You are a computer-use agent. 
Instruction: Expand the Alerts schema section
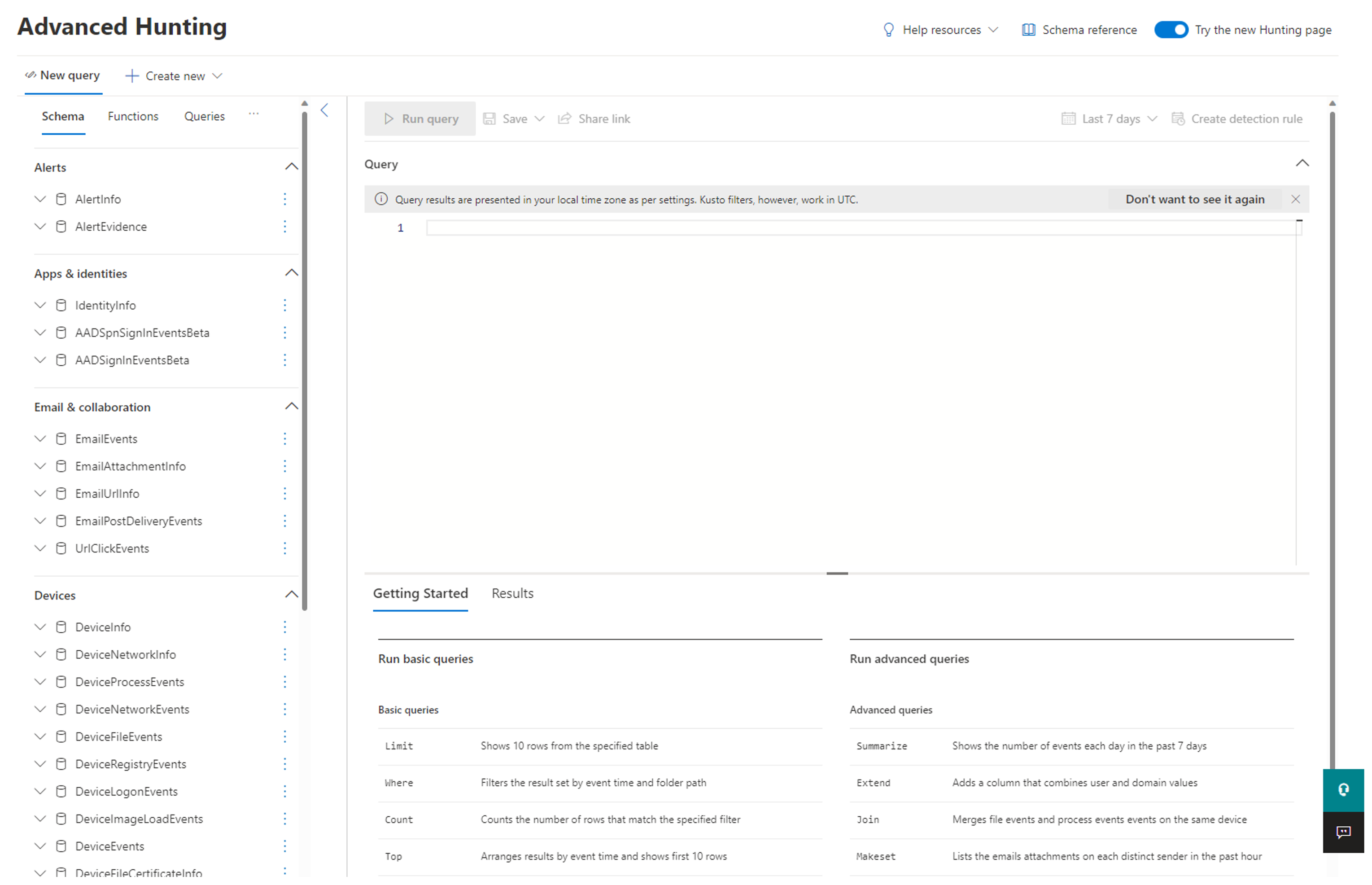click(x=291, y=167)
